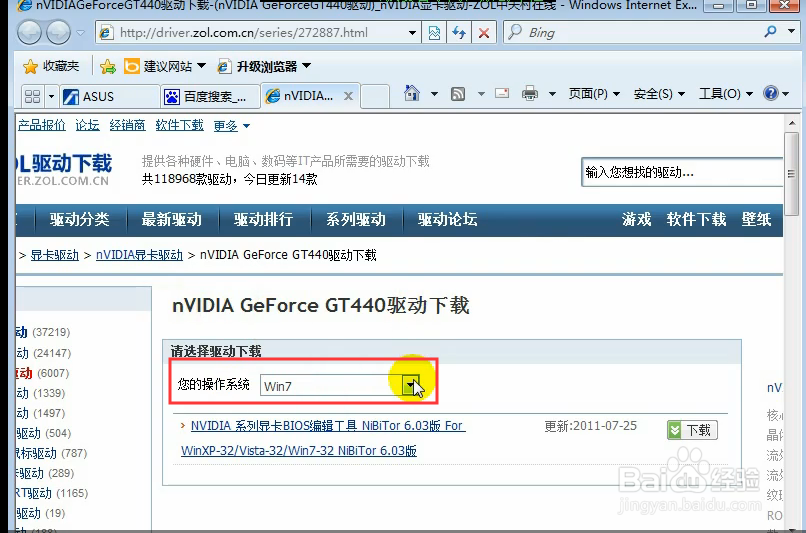Click the 产品报价 link

[42, 125]
